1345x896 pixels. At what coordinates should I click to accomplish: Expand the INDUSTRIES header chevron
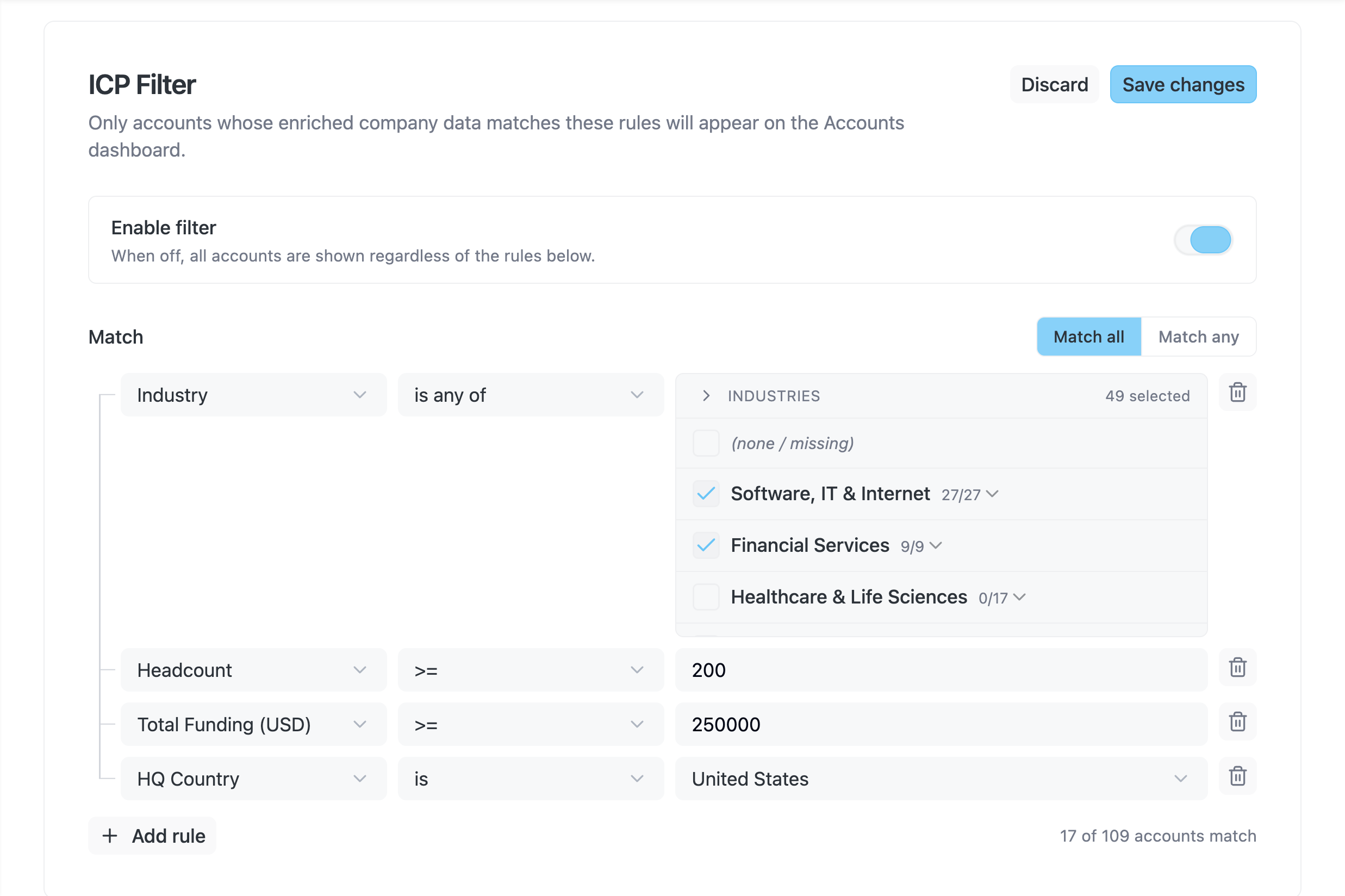(706, 395)
